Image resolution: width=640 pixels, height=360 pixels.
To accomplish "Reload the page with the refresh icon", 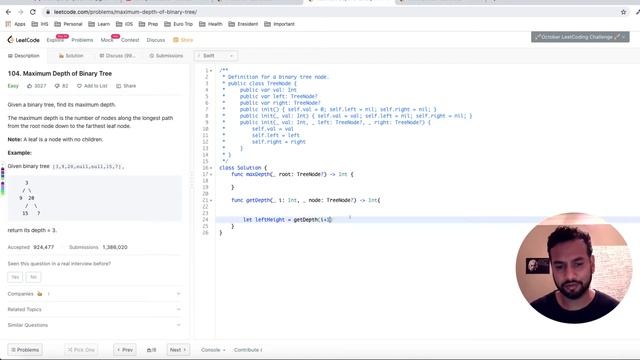I will click(33, 12).
